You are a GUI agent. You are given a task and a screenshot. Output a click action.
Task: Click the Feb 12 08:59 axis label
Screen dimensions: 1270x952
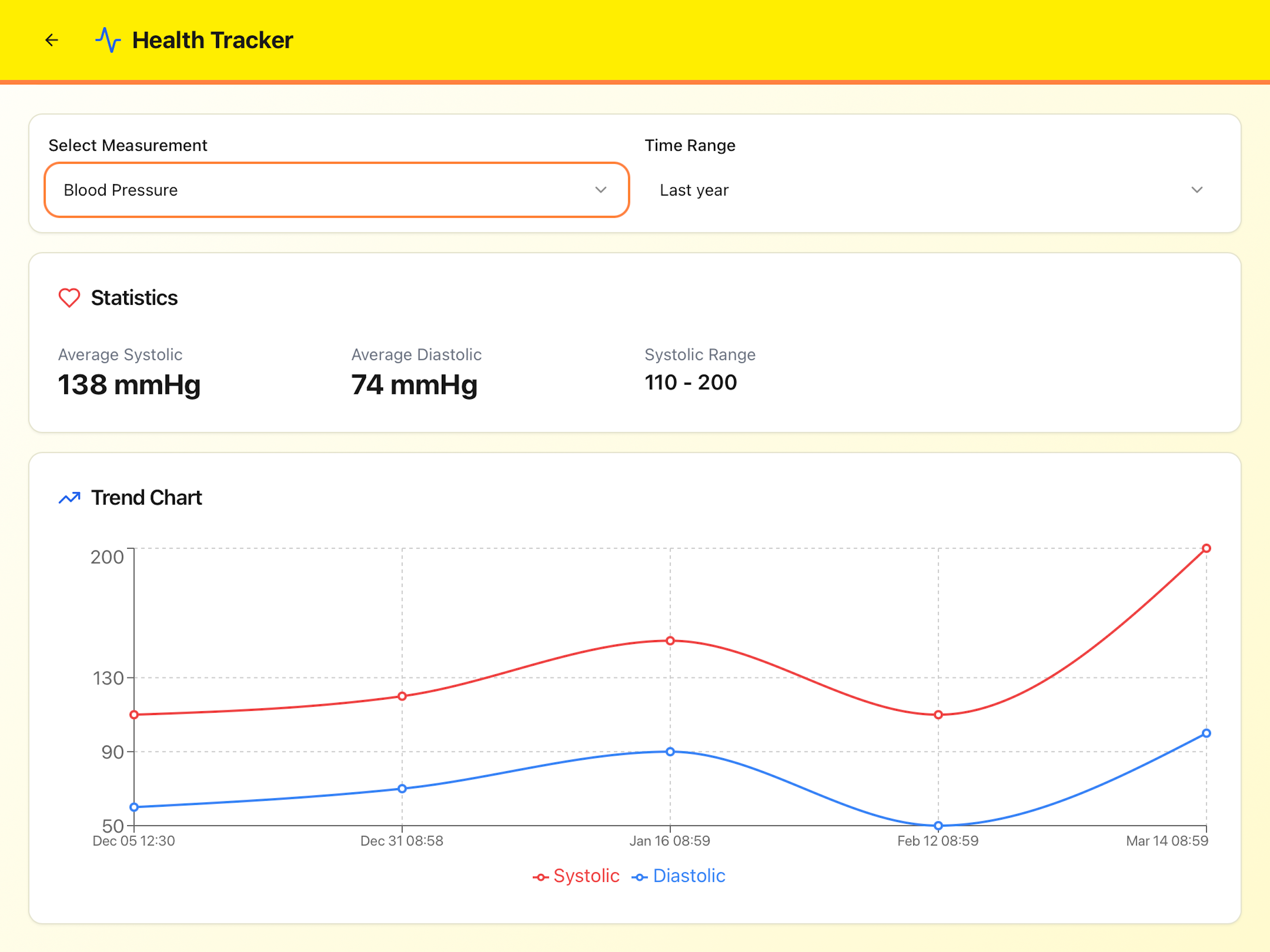(x=938, y=841)
